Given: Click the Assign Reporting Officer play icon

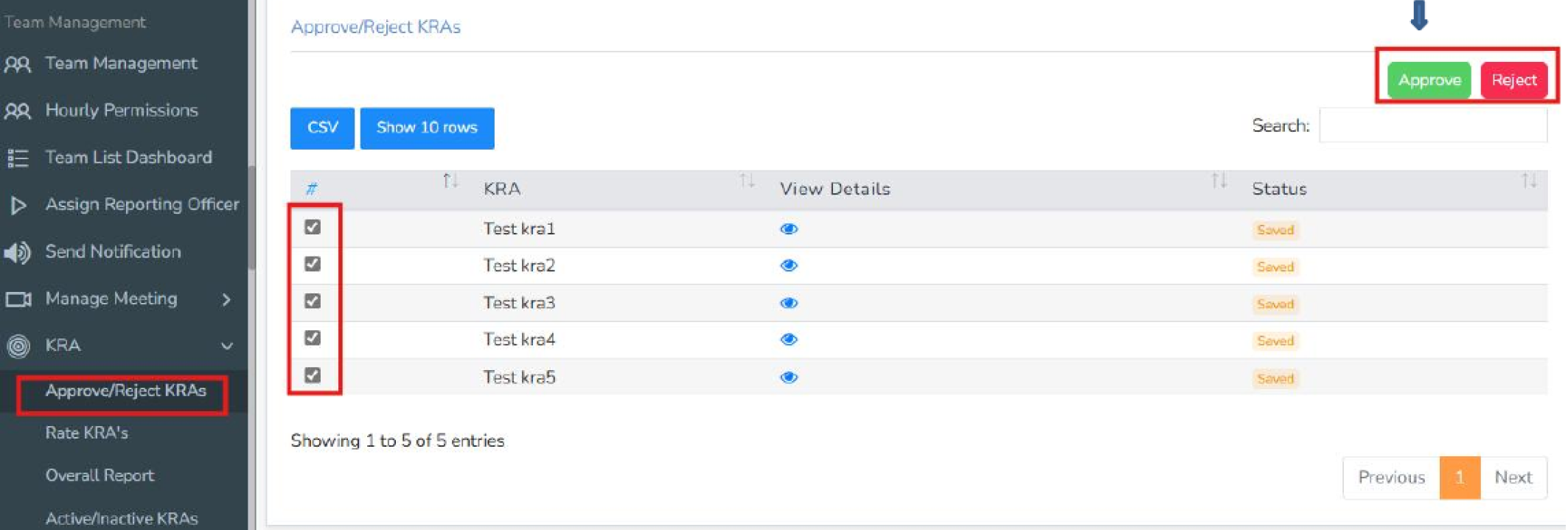Looking at the screenshot, I should pyautogui.click(x=18, y=205).
